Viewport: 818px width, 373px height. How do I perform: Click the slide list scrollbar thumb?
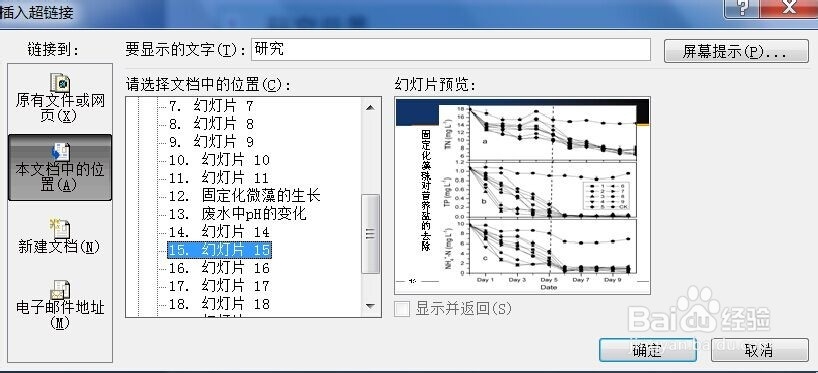point(370,234)
